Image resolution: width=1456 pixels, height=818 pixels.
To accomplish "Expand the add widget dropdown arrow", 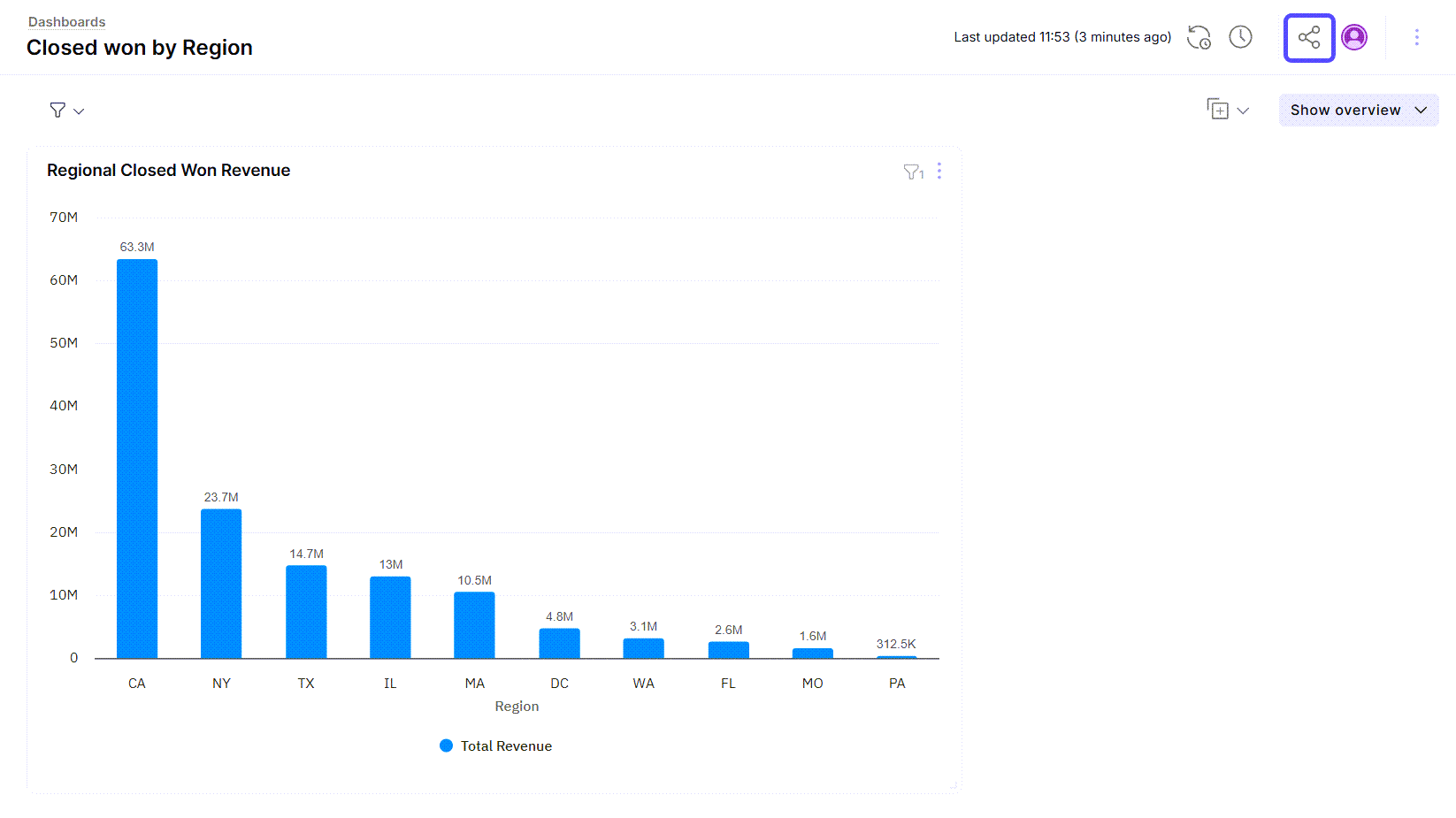I will coord(1243,111).
